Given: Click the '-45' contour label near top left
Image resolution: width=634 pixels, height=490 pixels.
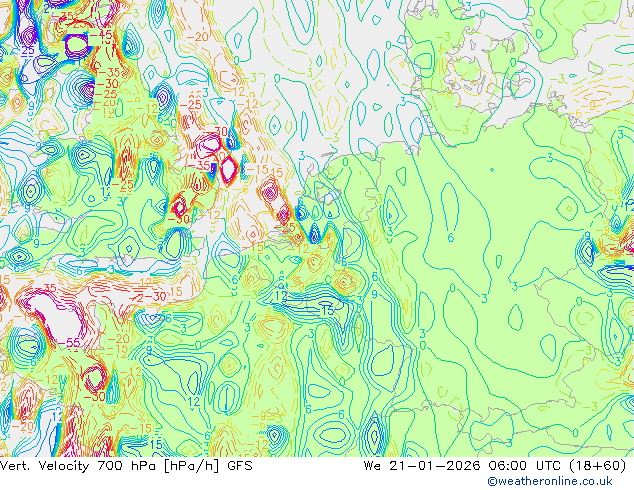Looking at the screenshot, I should (x=101, y=36).
